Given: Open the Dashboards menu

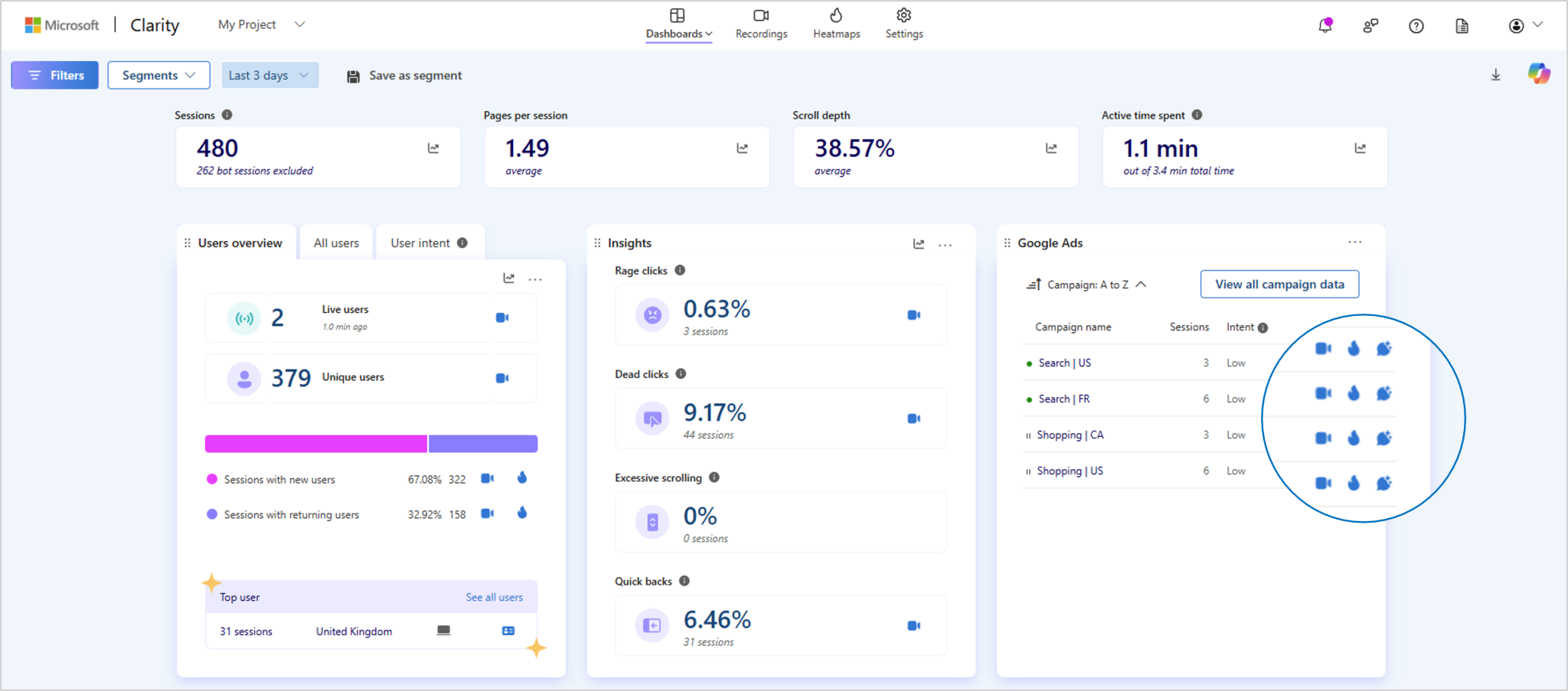Looking at the screenshot, I should 679,24.
